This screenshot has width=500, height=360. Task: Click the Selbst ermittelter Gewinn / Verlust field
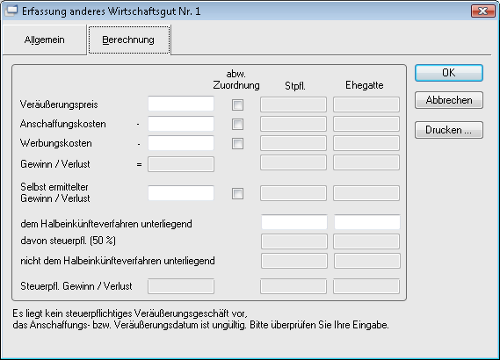[x=181, y=193]
